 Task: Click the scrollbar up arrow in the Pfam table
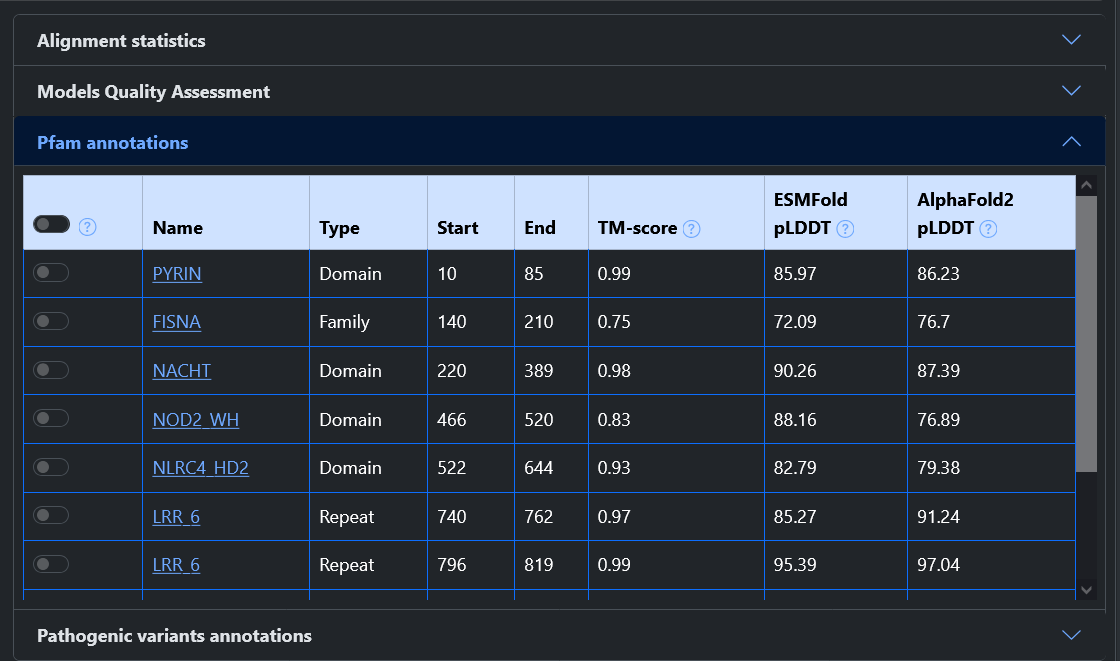(x=1086, y=186)
